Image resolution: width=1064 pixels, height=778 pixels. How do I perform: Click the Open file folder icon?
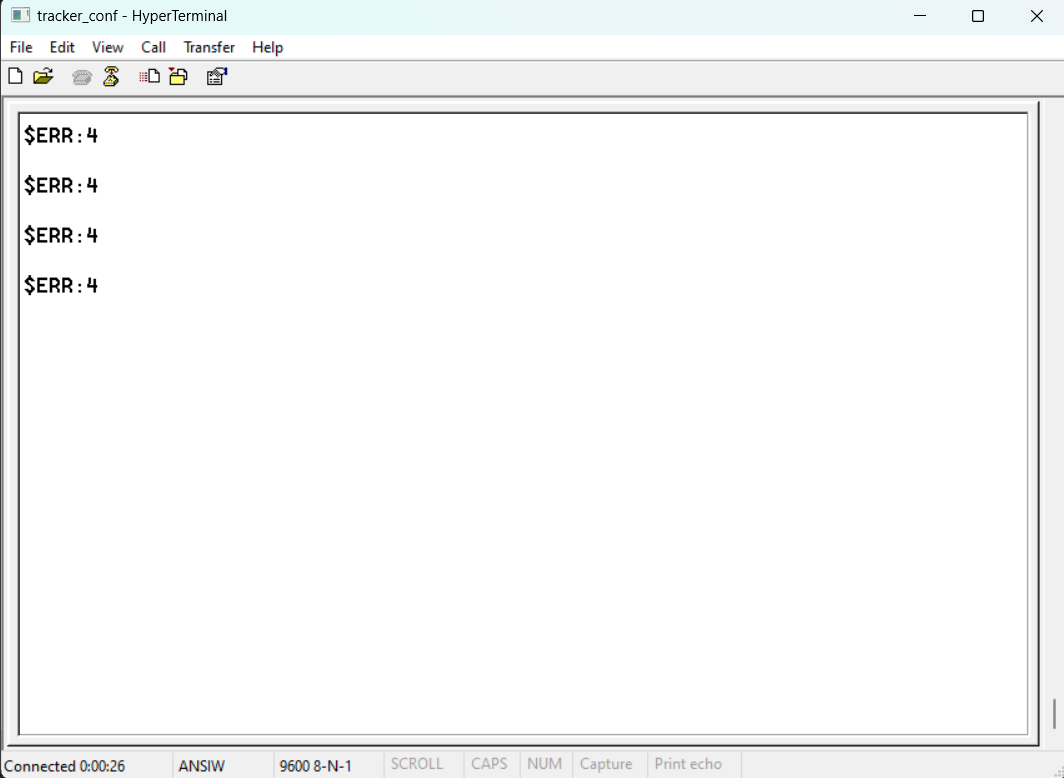(x=43, y=76)
